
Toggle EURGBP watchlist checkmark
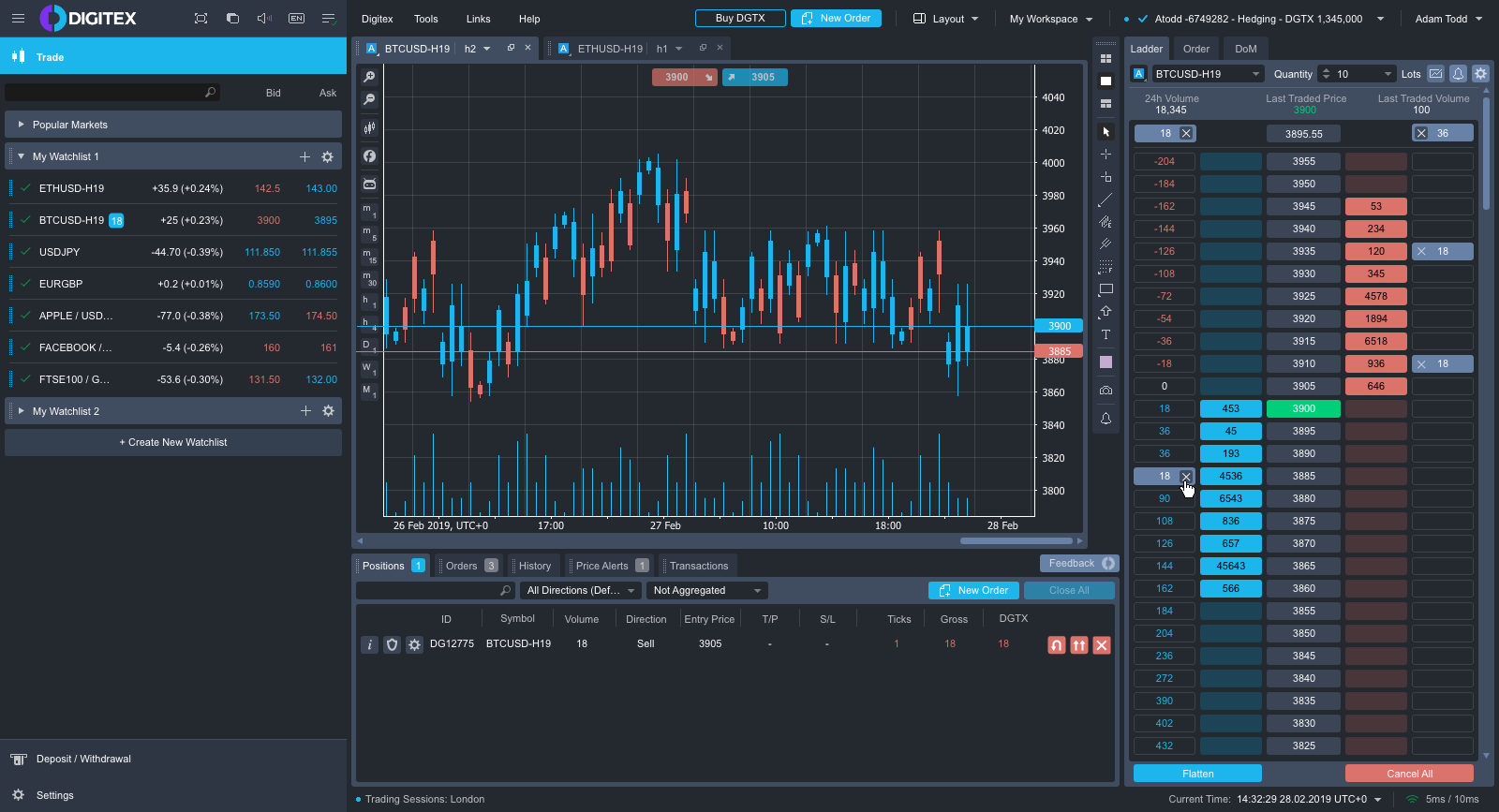coord(25,284)
